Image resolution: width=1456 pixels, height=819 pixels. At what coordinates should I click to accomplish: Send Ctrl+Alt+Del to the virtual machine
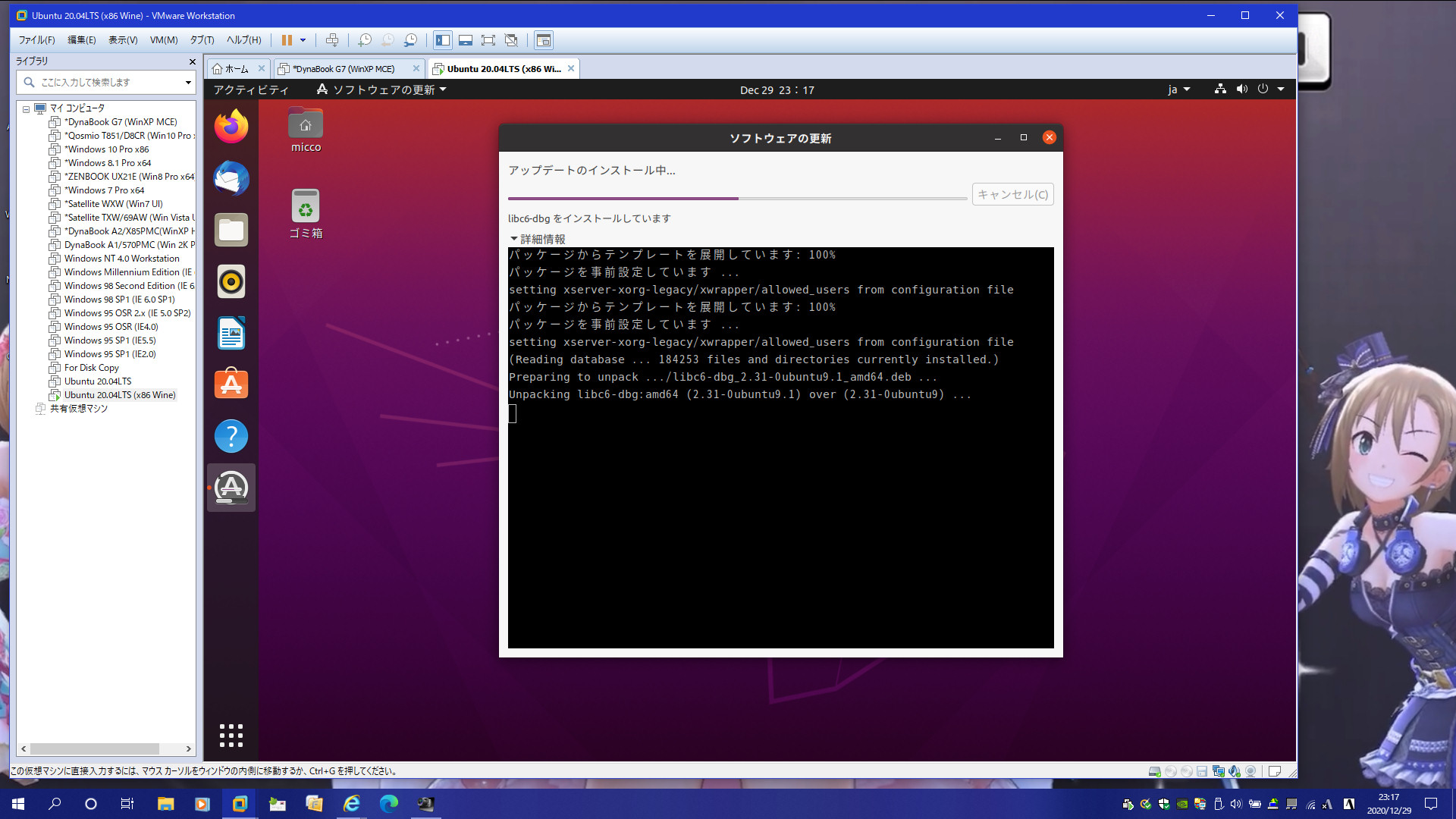click(x=331, y=40)
